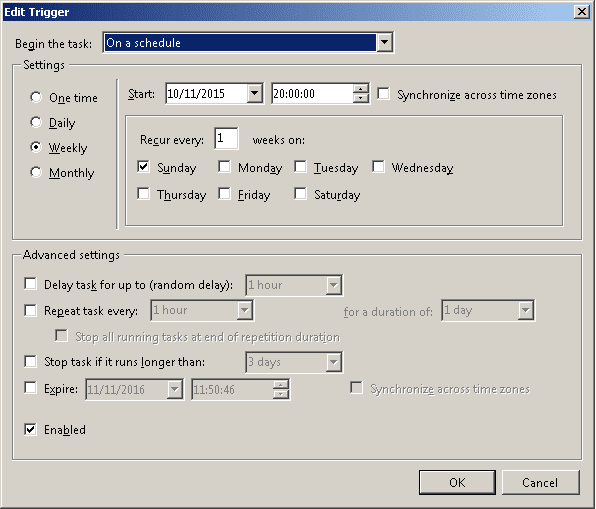Screen dimensions: 596x509
Task: Enable 'Delay task for up to' checkbox
Action: tap(30, 284)
